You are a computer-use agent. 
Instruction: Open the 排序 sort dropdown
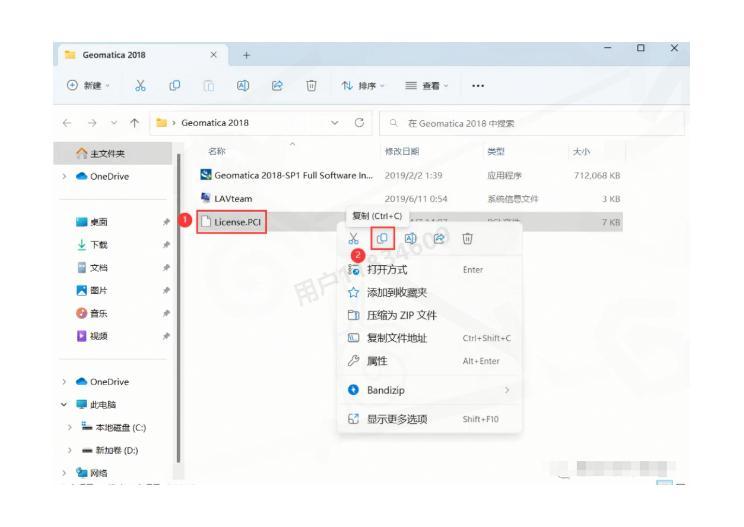(x=363, y=86)
